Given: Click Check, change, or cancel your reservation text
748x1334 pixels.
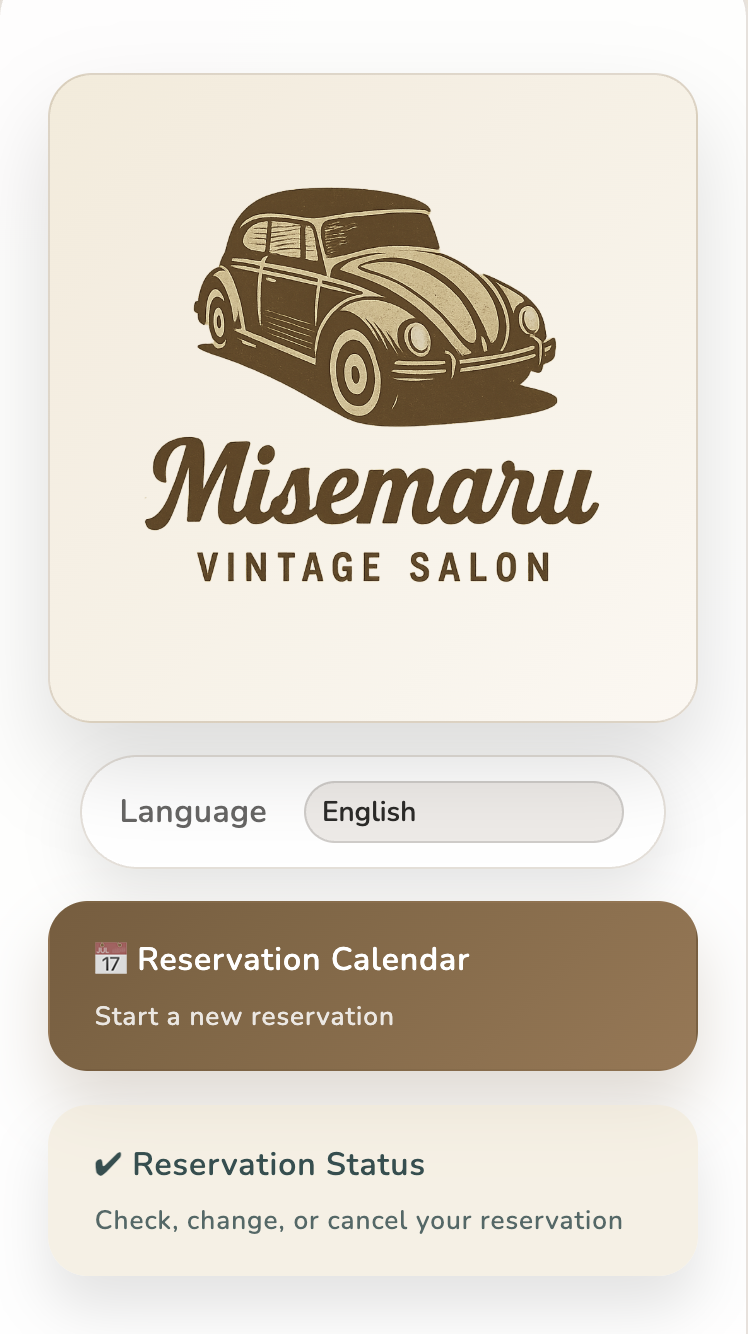Looking at the screenshot, I should click(x=358, y=1221).
